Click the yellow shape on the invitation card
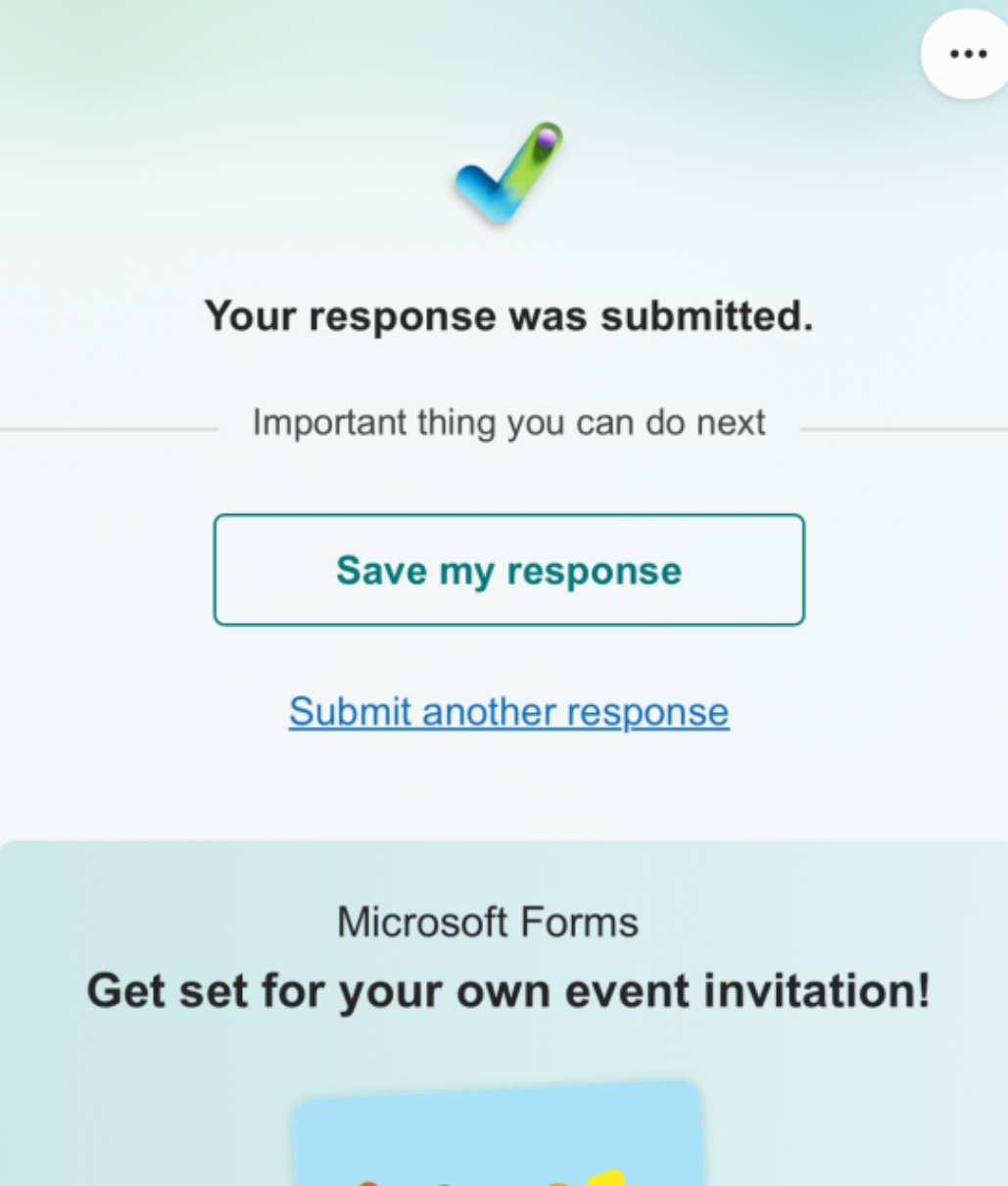The width and height of the screenshot is (1008, 1186). (607, 1178)
